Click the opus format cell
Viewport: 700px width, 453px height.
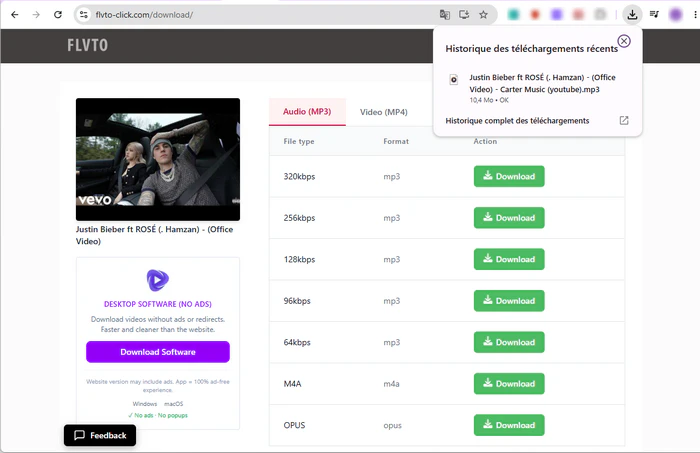[392, 426]
